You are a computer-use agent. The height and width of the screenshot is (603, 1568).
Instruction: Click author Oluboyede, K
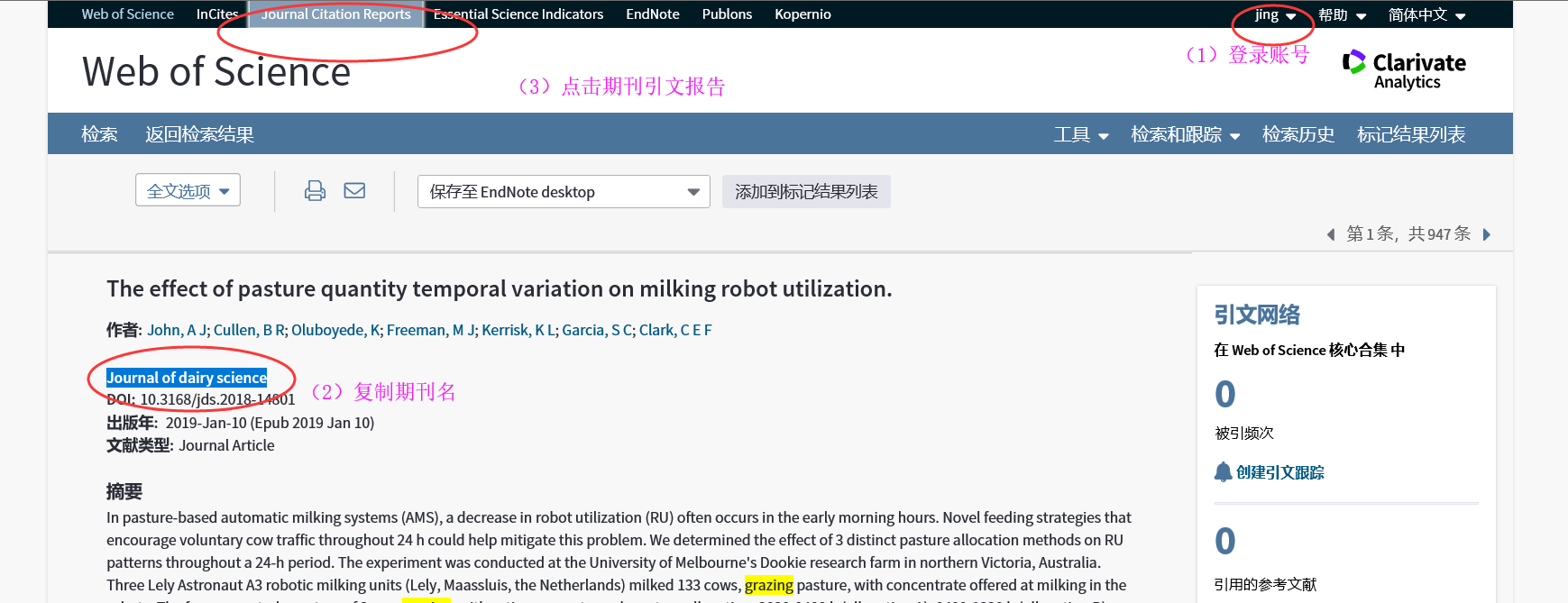(x=335, y=330)
